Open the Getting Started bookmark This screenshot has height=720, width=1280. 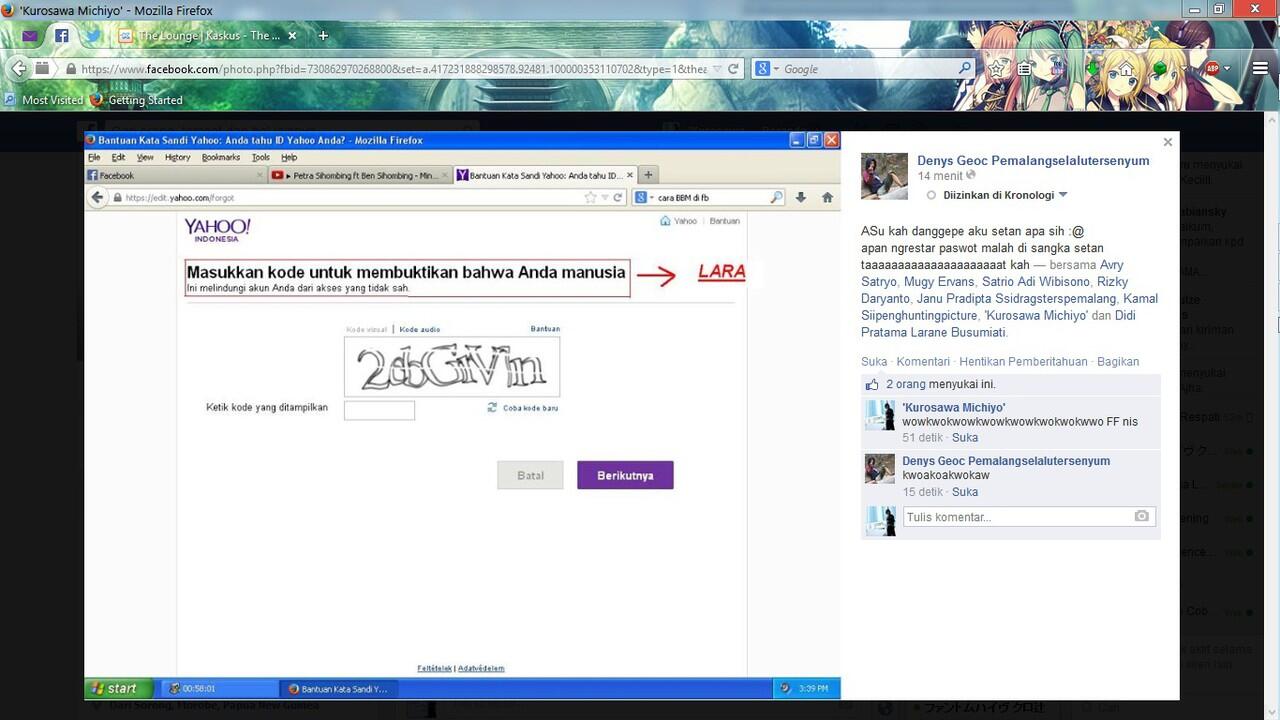(x=137, y=100)
